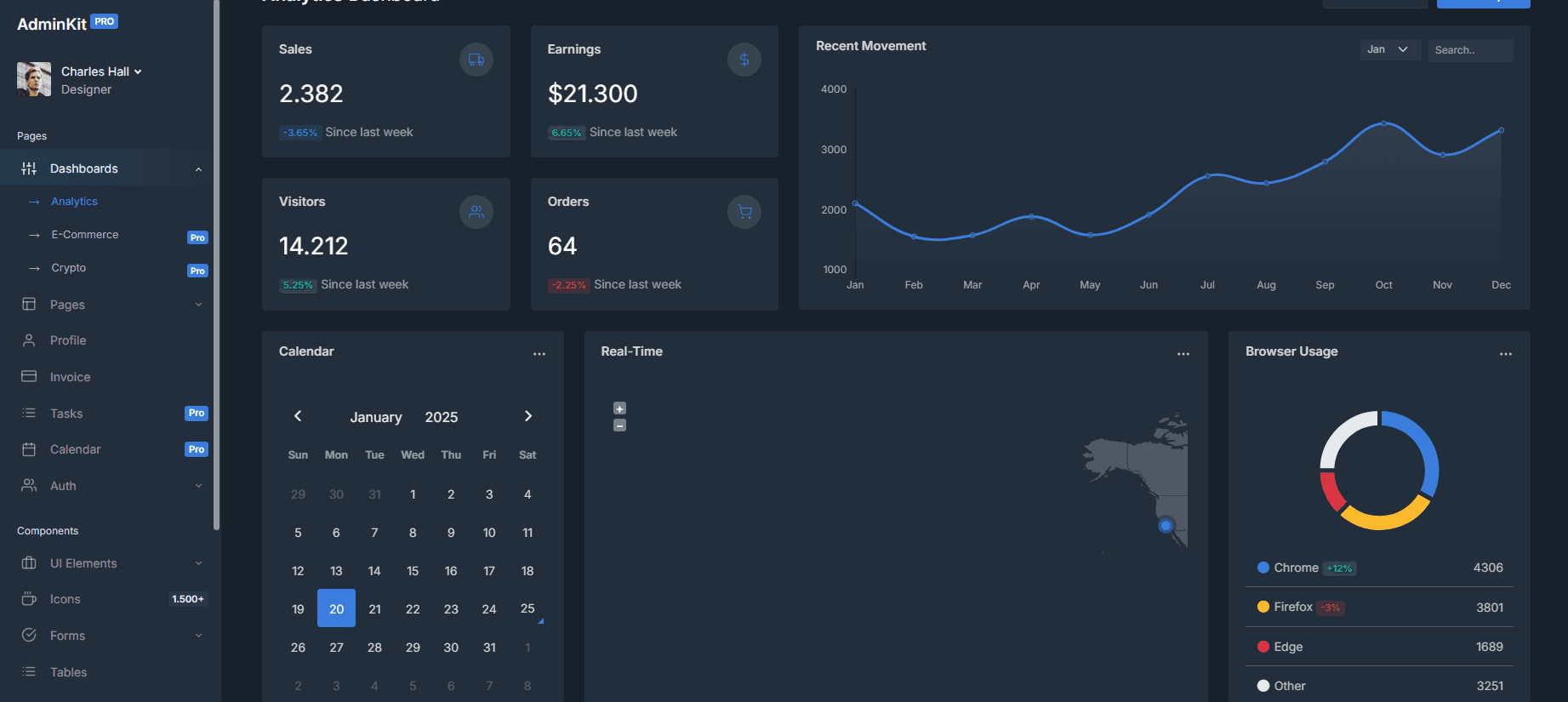
Task: Click the Profile person icon in sidebar
Action: click(29, 340)
